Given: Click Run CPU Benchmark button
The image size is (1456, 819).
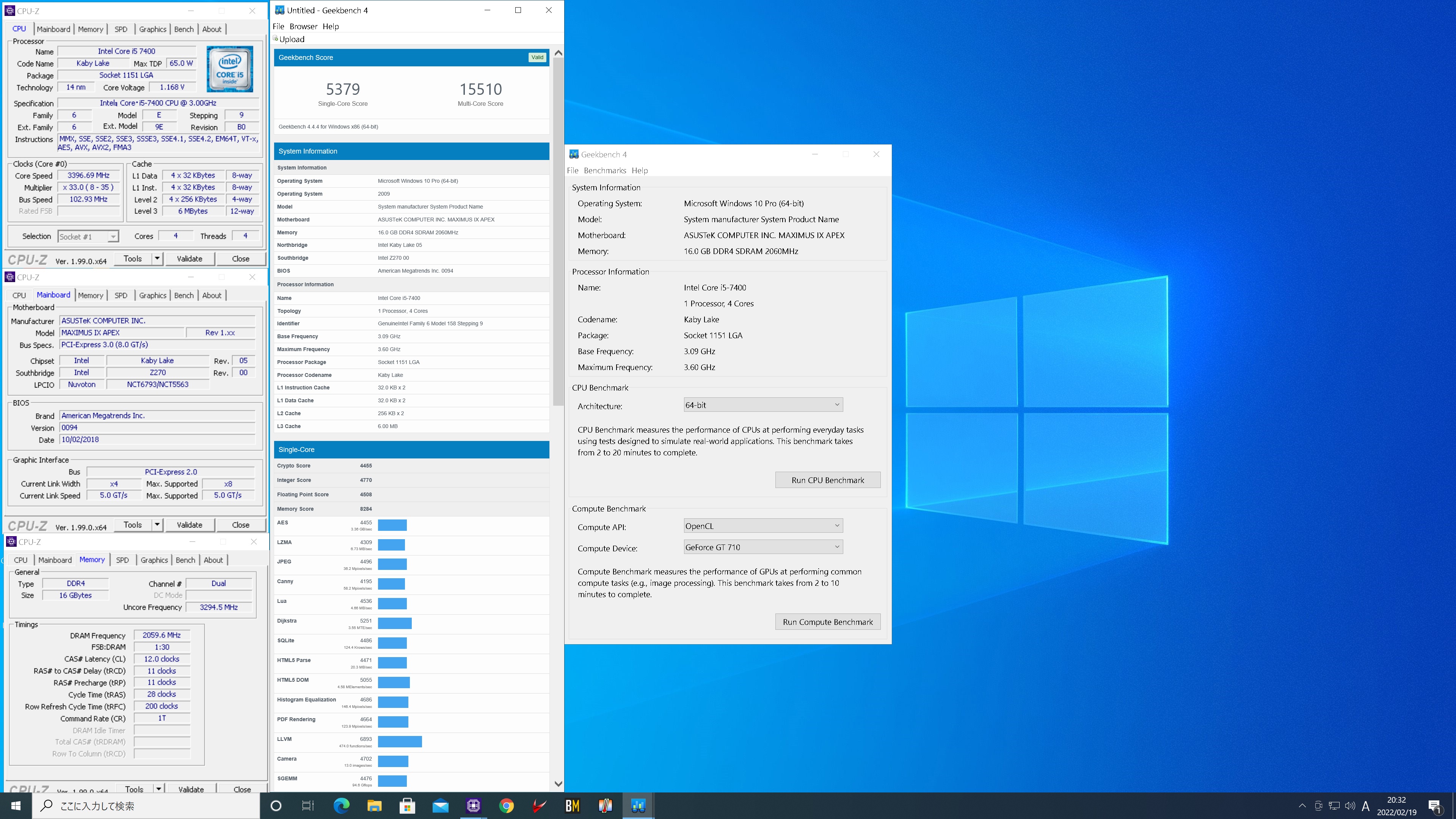Looking at the screenshot, I should pyautogui.click(x=827, y=480).
